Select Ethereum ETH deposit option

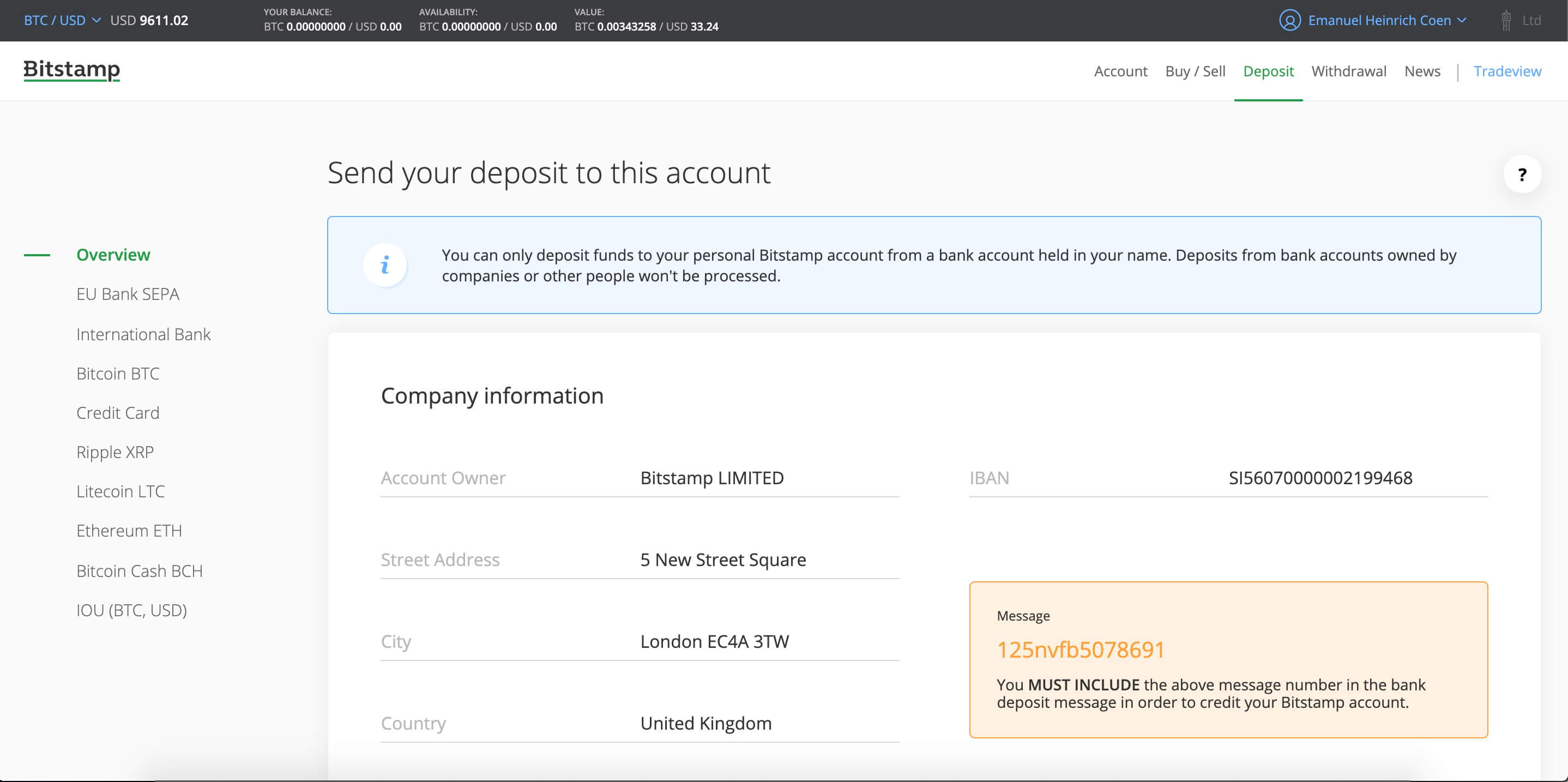pos(129,531)
